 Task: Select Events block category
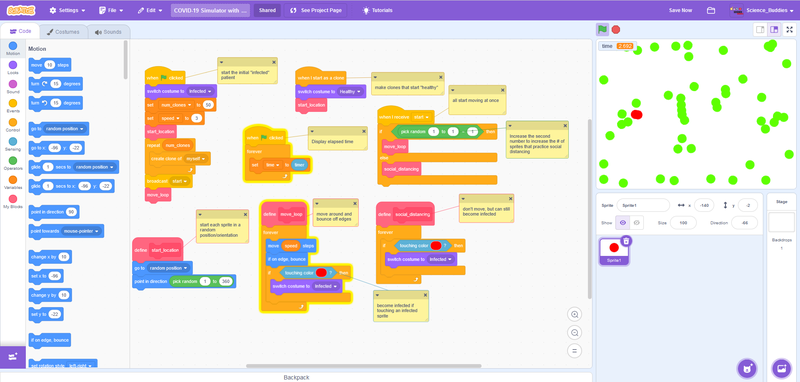click(13, 106)
